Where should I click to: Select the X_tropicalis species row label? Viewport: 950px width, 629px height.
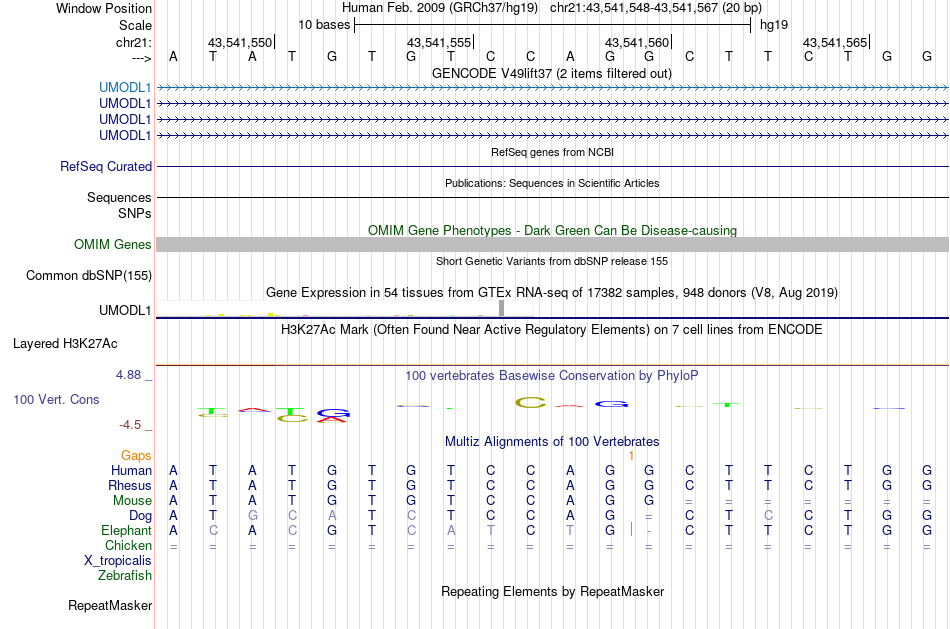tap(118, 561)
